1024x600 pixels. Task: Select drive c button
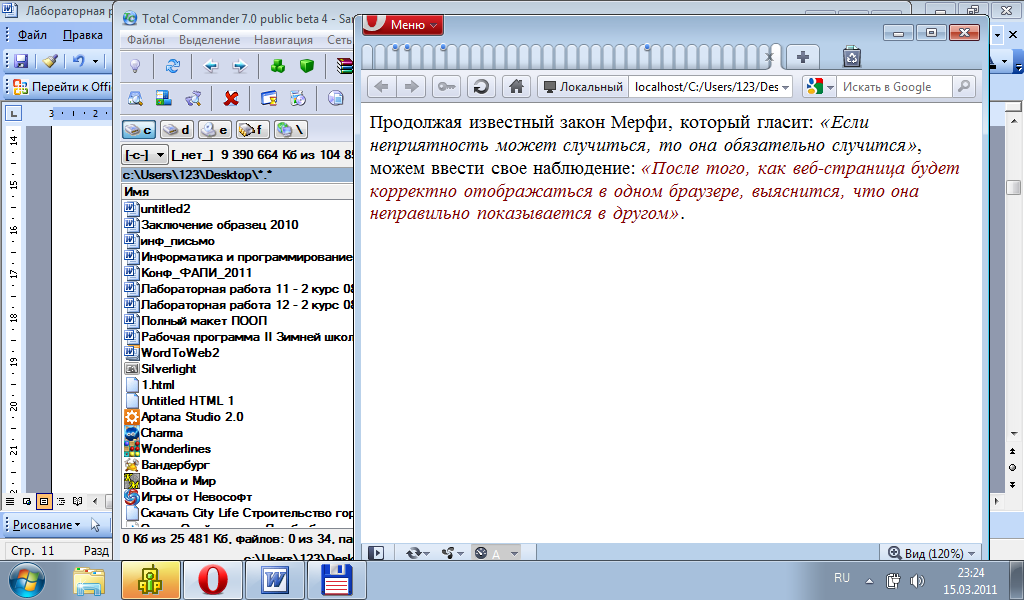(138, 130)
